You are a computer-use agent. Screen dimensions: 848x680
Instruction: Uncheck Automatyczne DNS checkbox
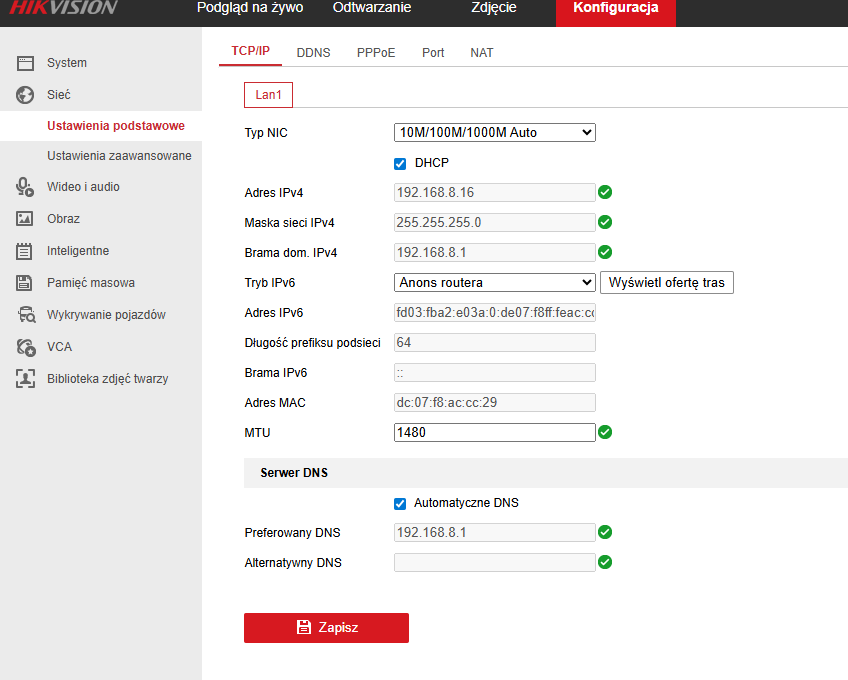[400, 503]
